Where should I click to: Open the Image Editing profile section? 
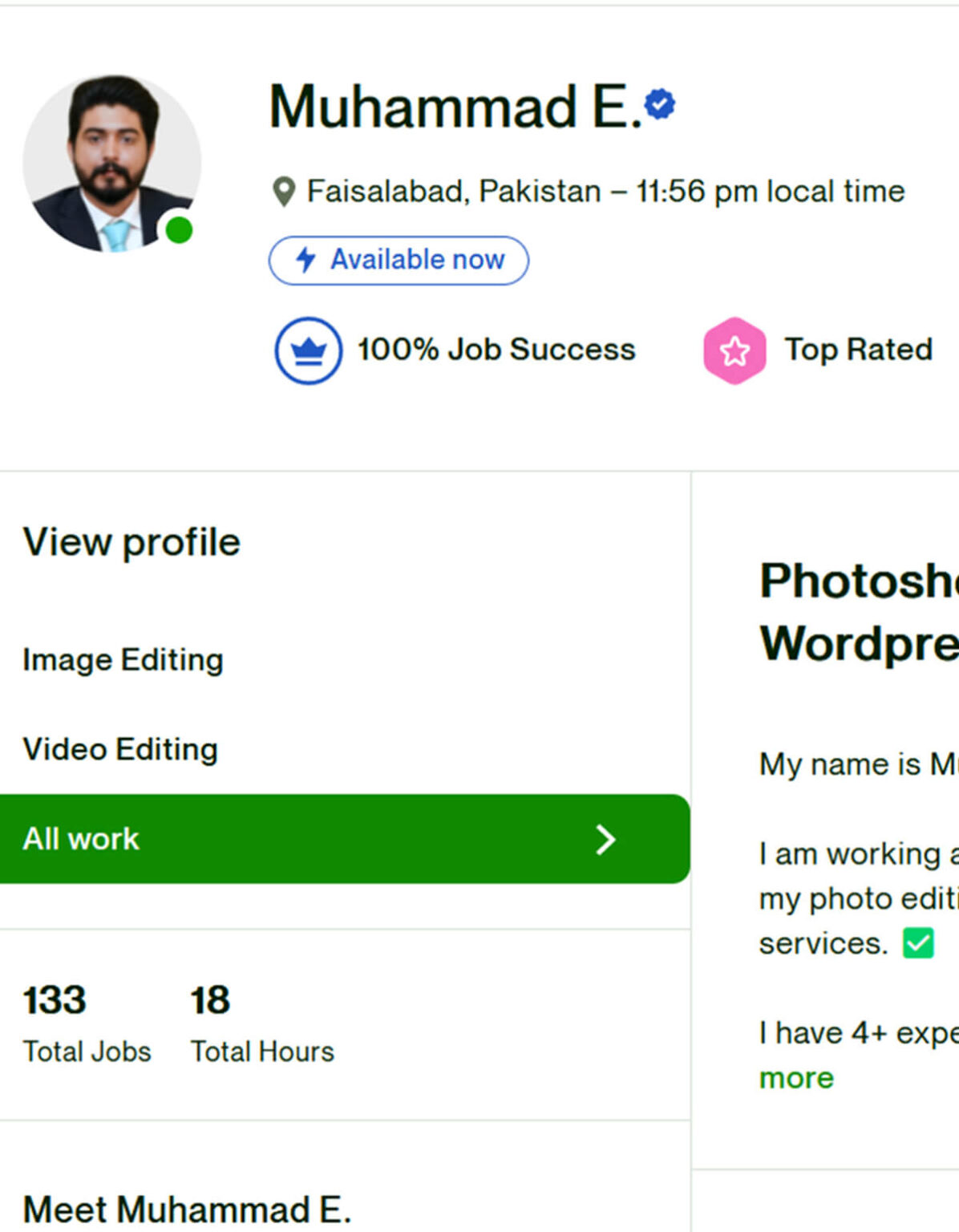coord(123,660)
